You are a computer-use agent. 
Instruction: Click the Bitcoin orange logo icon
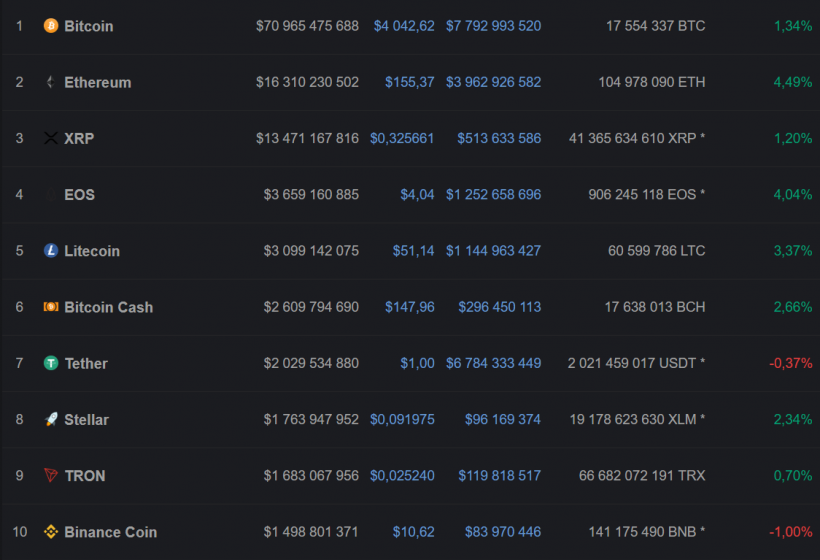point(51,26)
